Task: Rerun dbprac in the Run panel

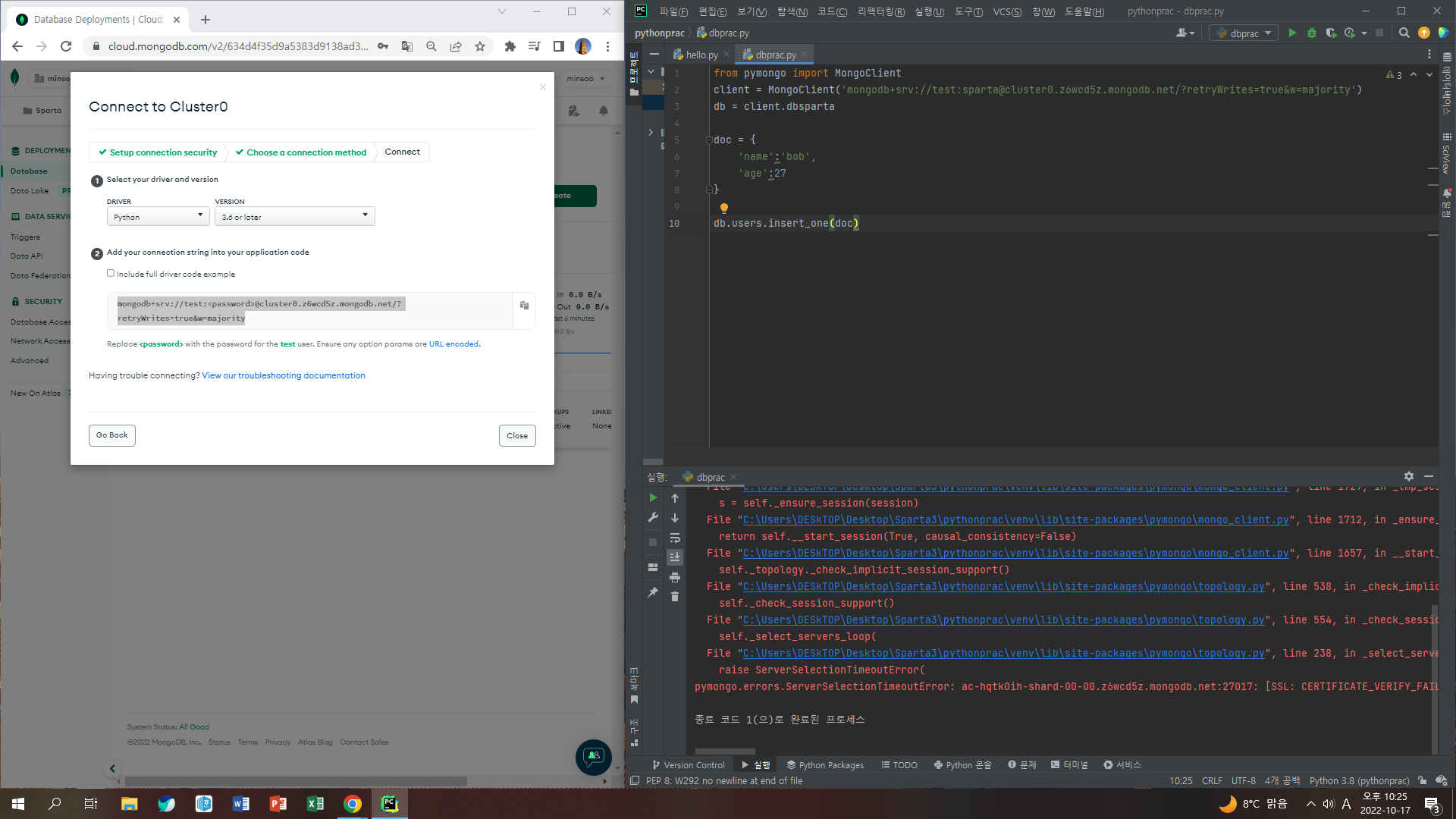Action: 653,498
